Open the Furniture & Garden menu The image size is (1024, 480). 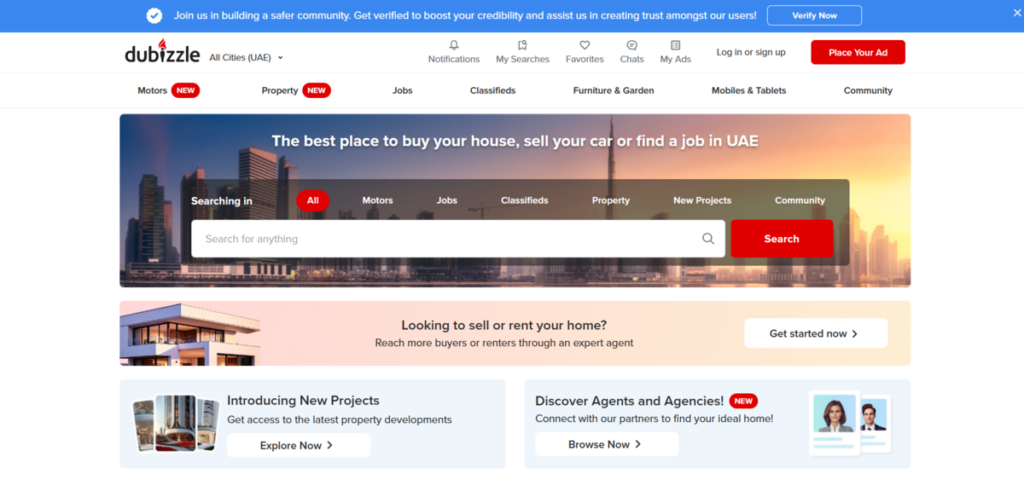point(613,91)
